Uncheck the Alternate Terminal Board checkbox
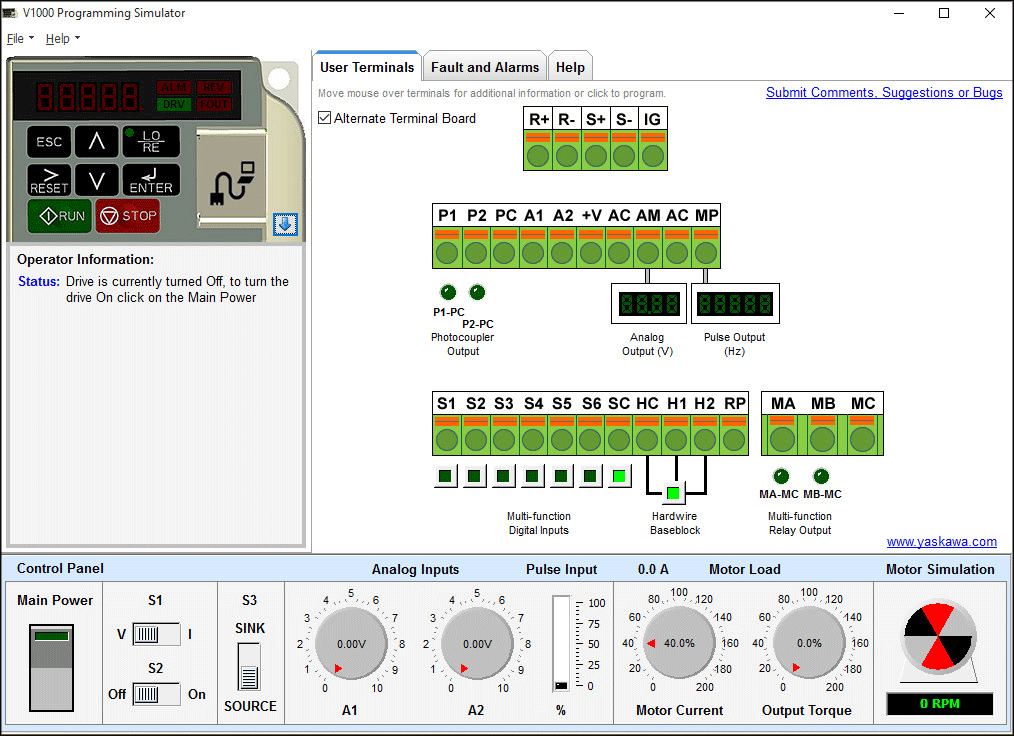The height and width of the screenshot is (736, 1014). click(322, 117)
